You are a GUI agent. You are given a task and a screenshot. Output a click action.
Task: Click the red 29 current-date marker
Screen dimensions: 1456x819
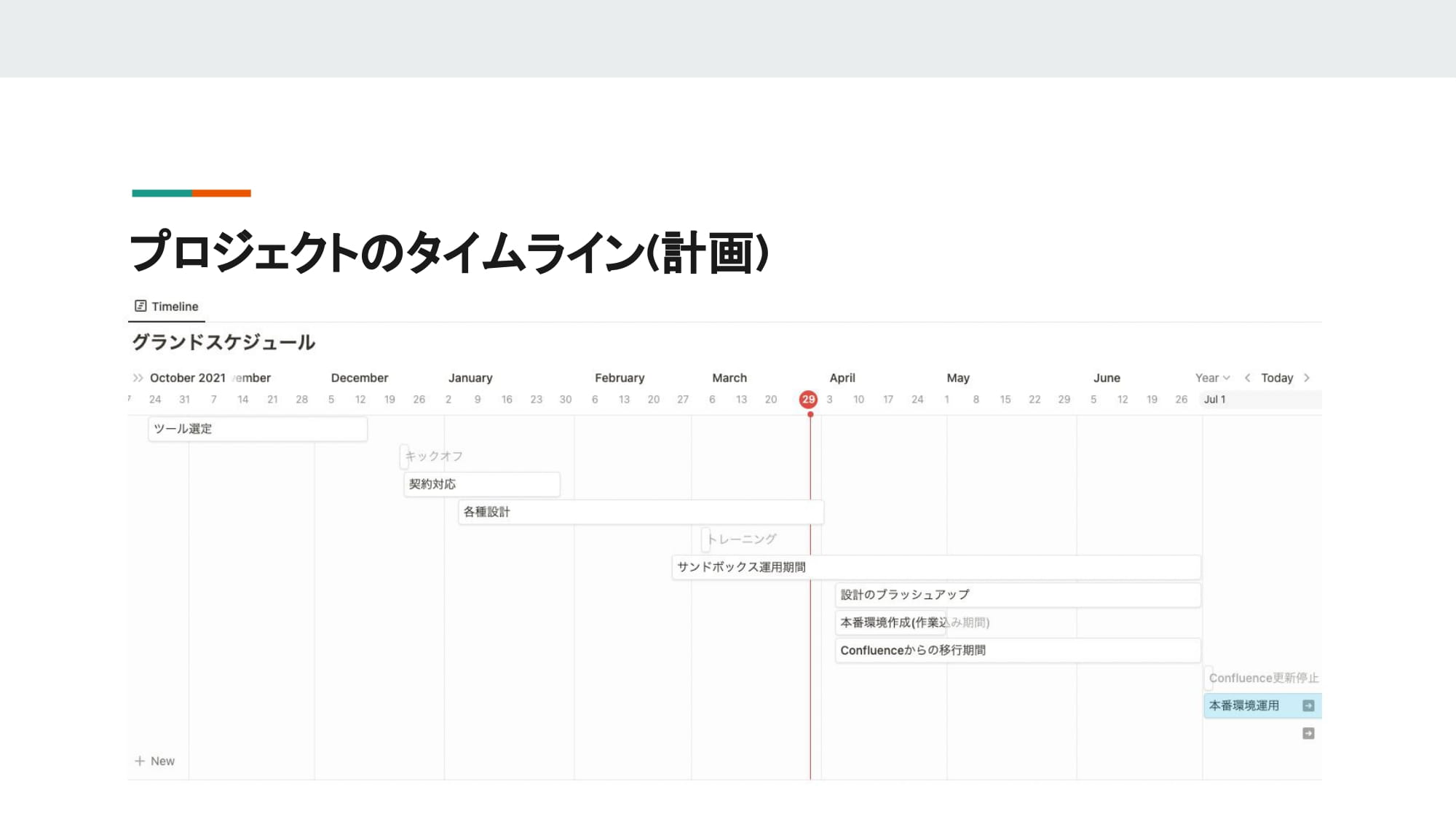click(808, 399)
